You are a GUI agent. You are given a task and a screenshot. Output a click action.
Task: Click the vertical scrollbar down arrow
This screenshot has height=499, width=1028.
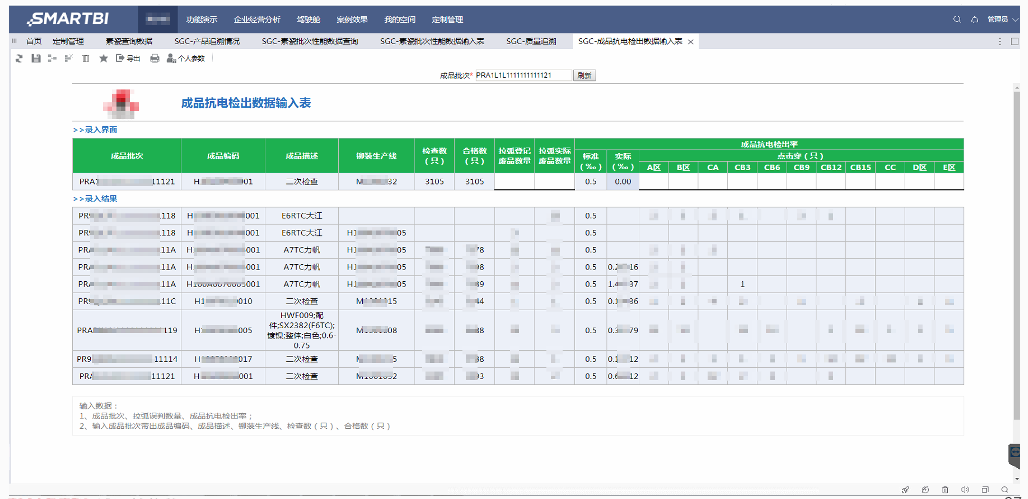1017,478
